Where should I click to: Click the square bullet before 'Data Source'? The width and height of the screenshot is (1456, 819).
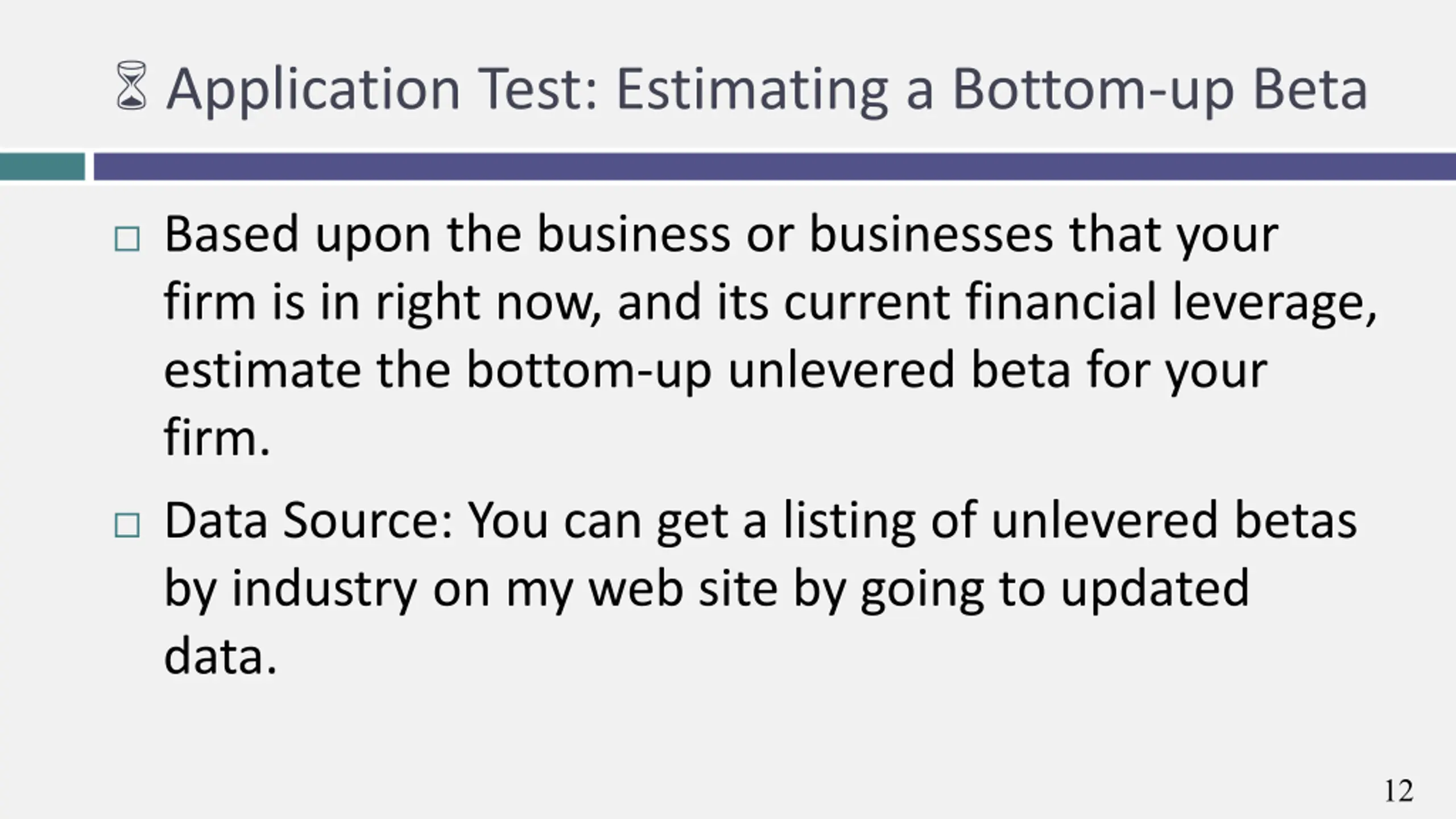coord(127,526)
